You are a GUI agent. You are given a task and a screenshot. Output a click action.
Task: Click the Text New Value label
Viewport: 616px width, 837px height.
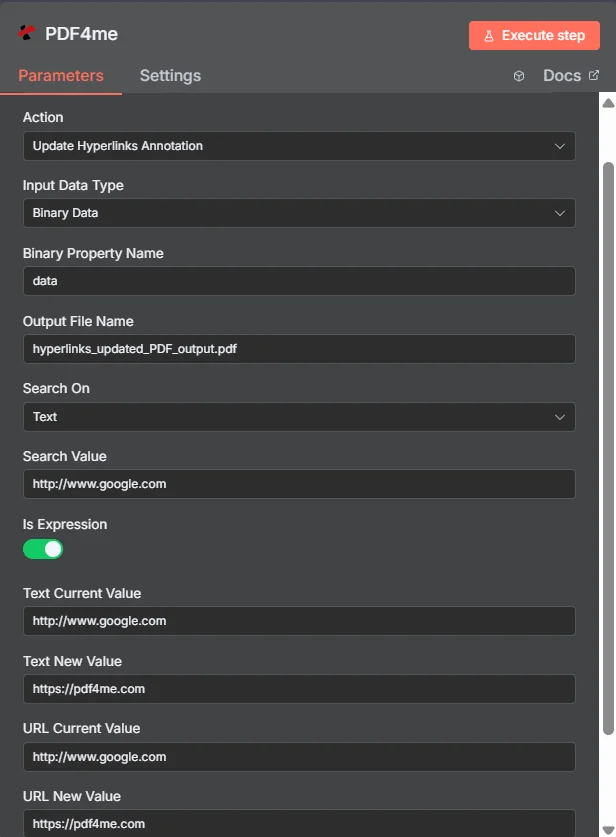coord(72,661)
